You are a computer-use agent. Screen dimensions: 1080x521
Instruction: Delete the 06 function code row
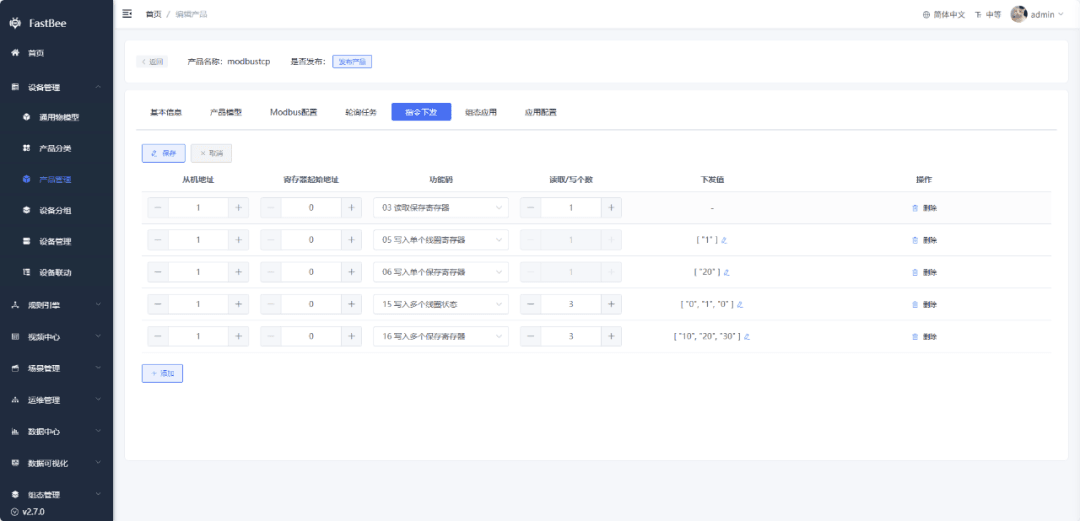coord(924,272)
